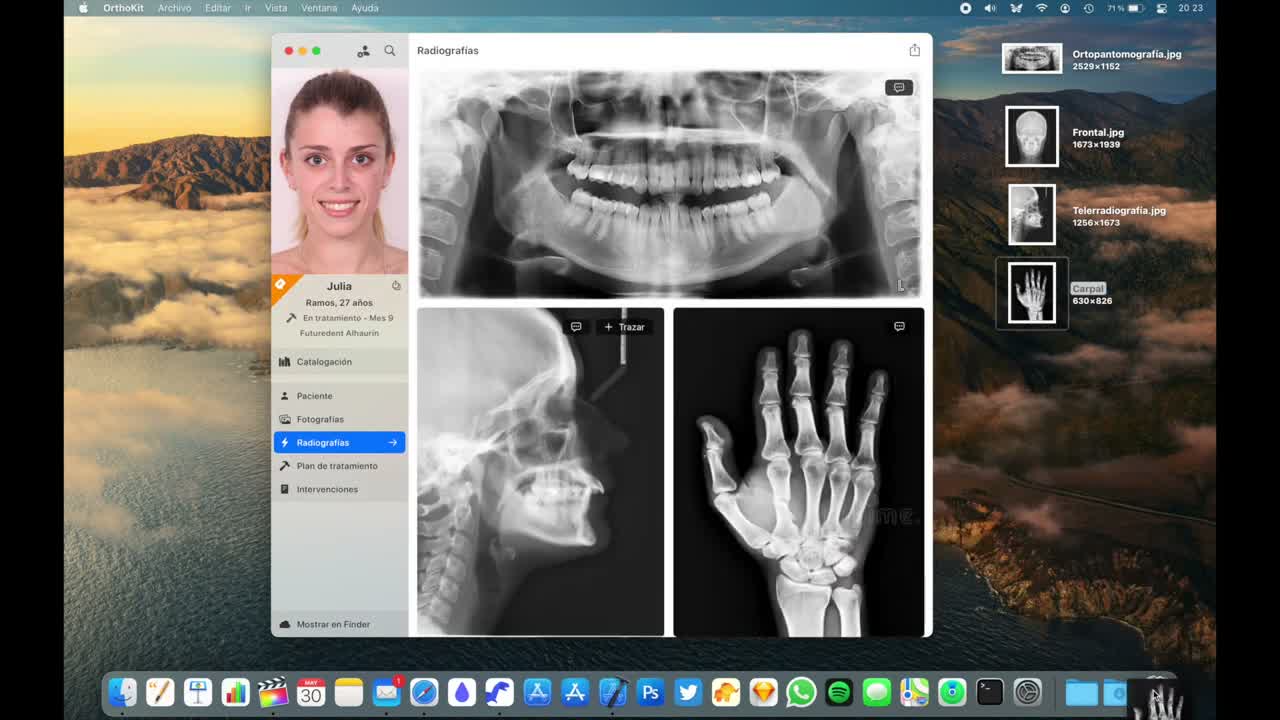The width and height of the screenshot is (1280, 720).
Task: Open WhatsApp from the Dock
Action: [801, 692]
